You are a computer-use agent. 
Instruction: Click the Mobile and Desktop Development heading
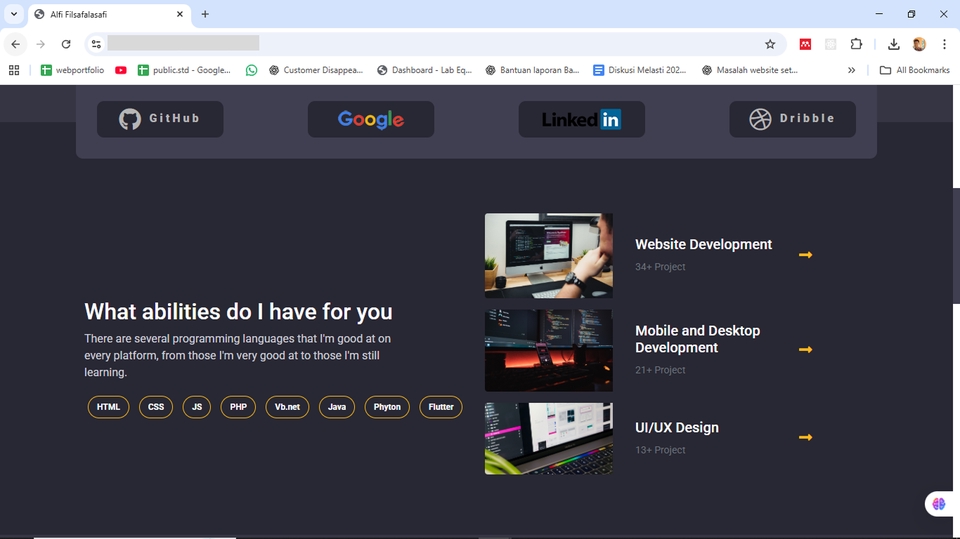(x=697, y=339)
